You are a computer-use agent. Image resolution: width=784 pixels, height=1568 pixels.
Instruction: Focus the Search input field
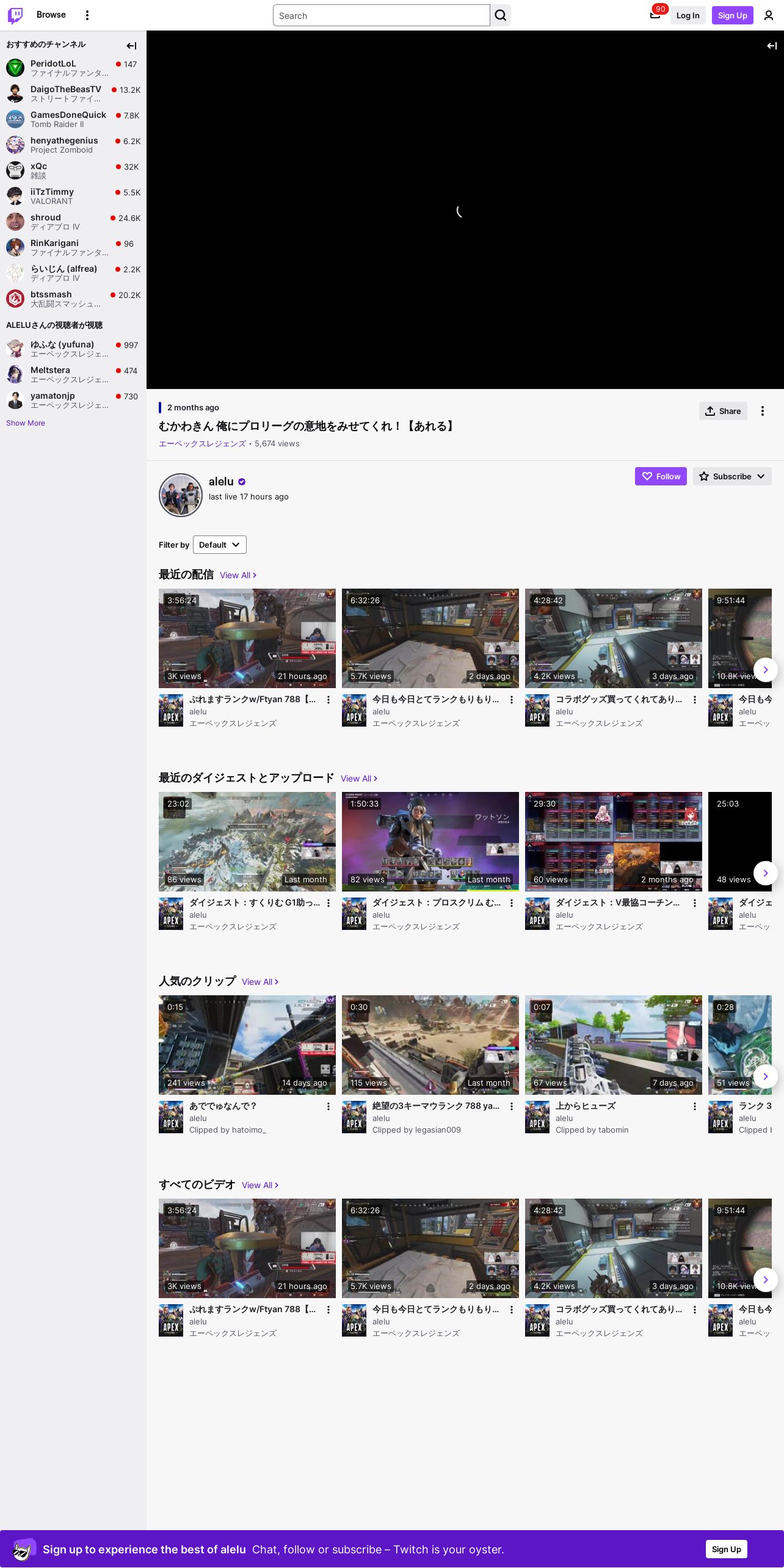coord(382,15)
